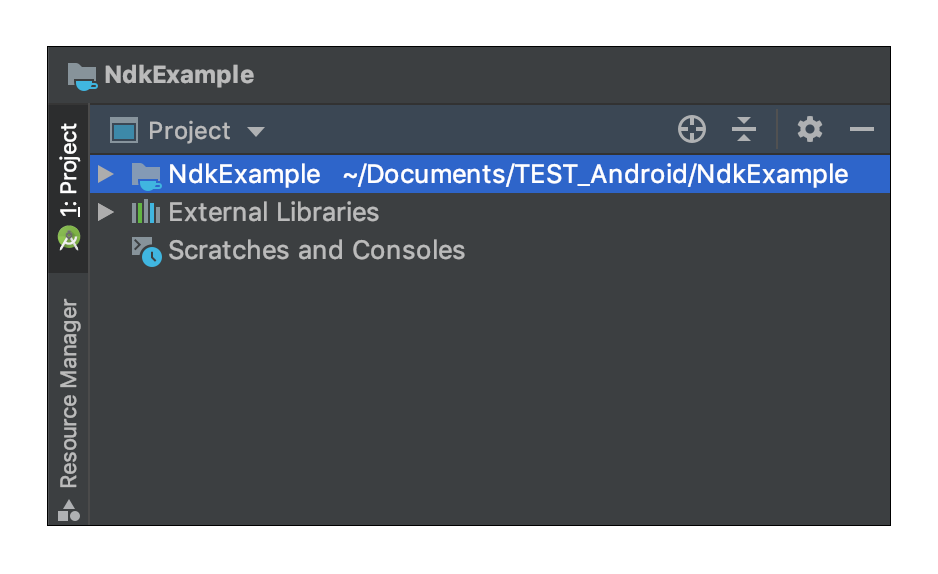The image size is (938, 574).
Task: Select the NdkExample root folder row
Action: pyautogui.click(x=489, y=174)
